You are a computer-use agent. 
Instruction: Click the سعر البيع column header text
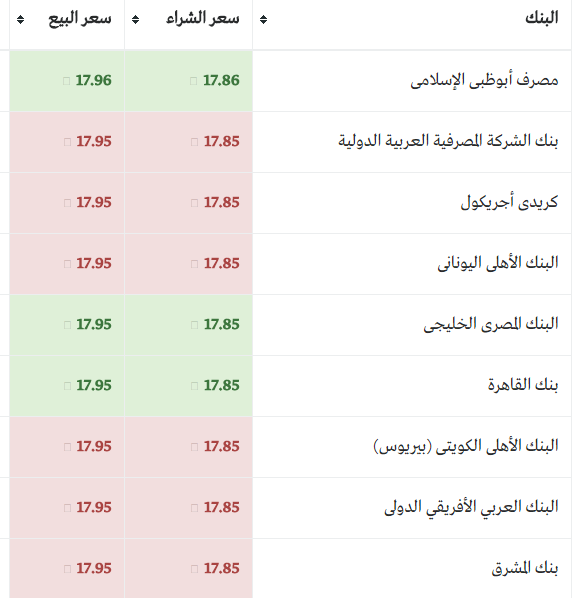80,19
